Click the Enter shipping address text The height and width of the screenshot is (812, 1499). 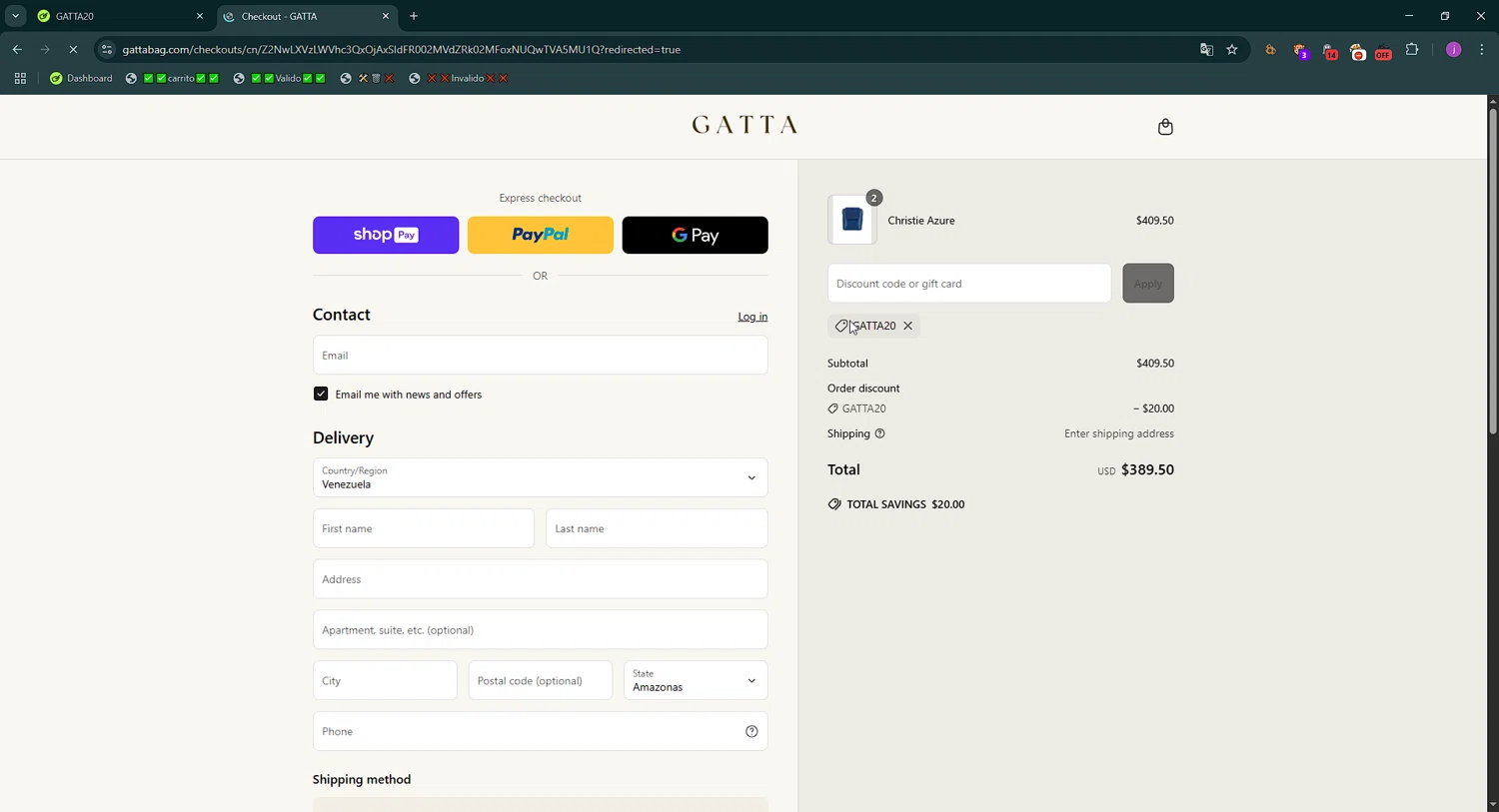point(1119,433)
